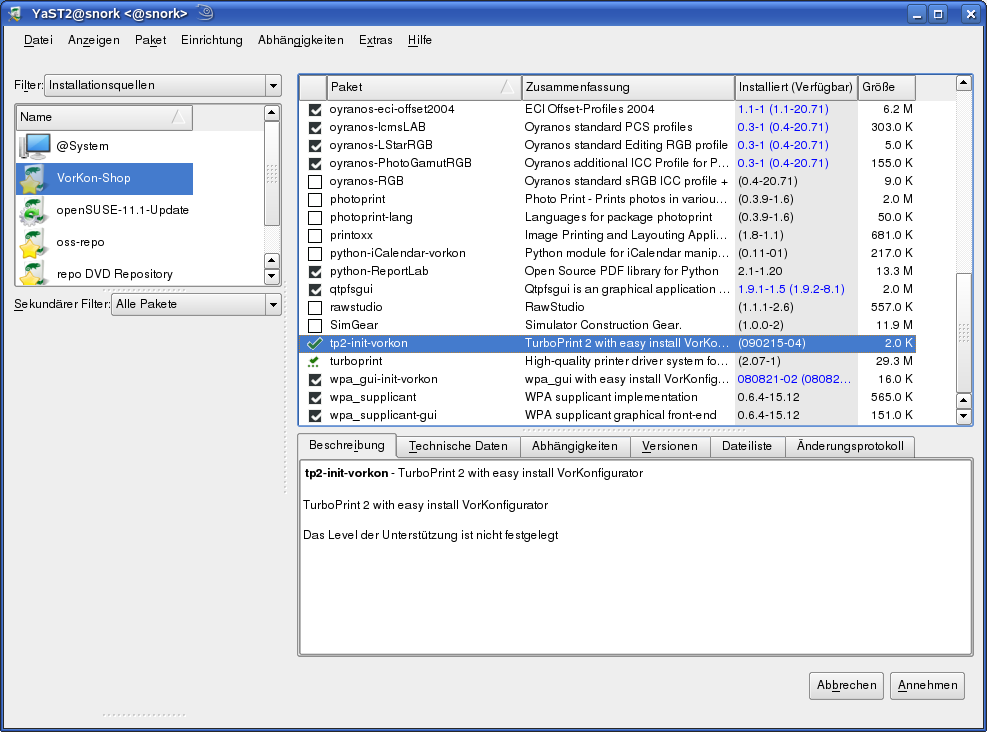Screen dimensions: 987x732
Task: Check the box for photoprint
Action: pyautogui.click(x=315, y=200)
